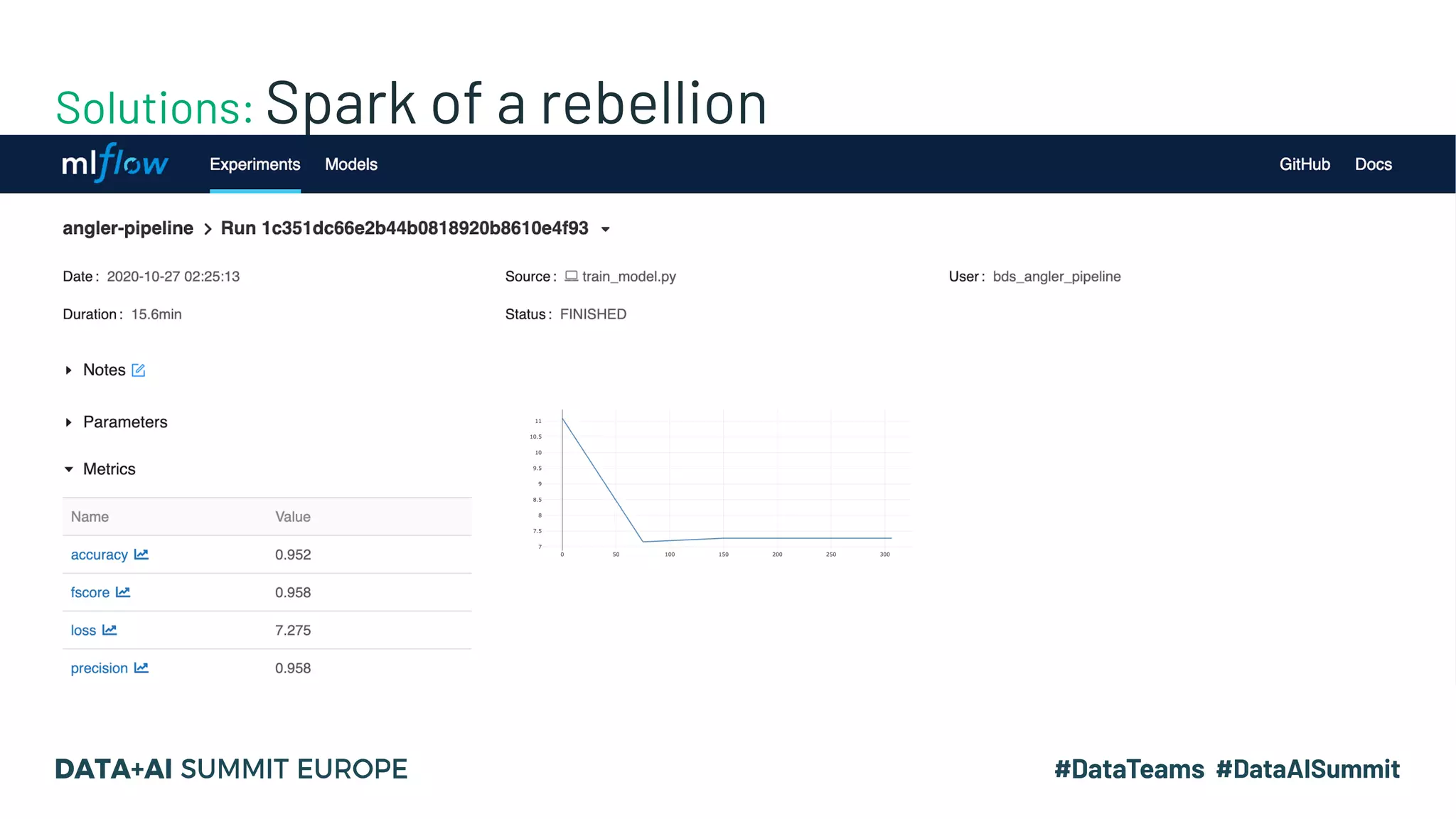Click the edit Notes pencil icon
Screen dimensions: 1456x819
[x=139, y=370]
